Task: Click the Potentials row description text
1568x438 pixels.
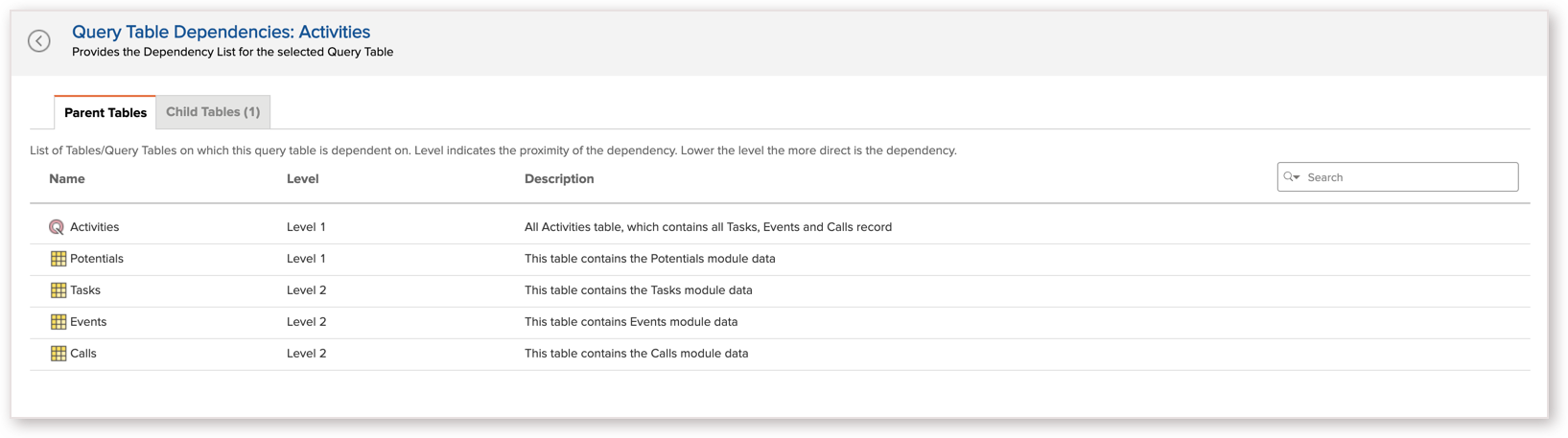Action: point(649,259)
